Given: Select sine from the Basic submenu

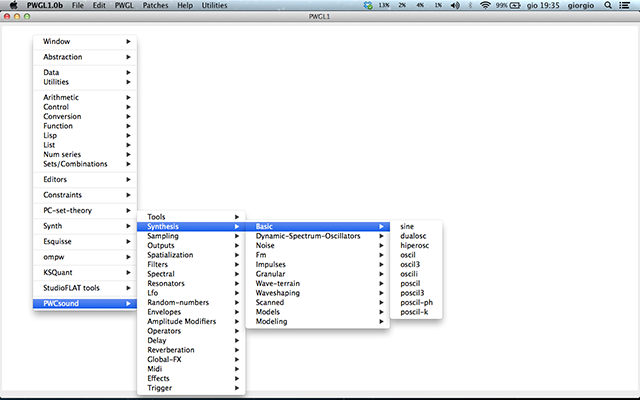Looking at the screenshot, I should point(416,226).
